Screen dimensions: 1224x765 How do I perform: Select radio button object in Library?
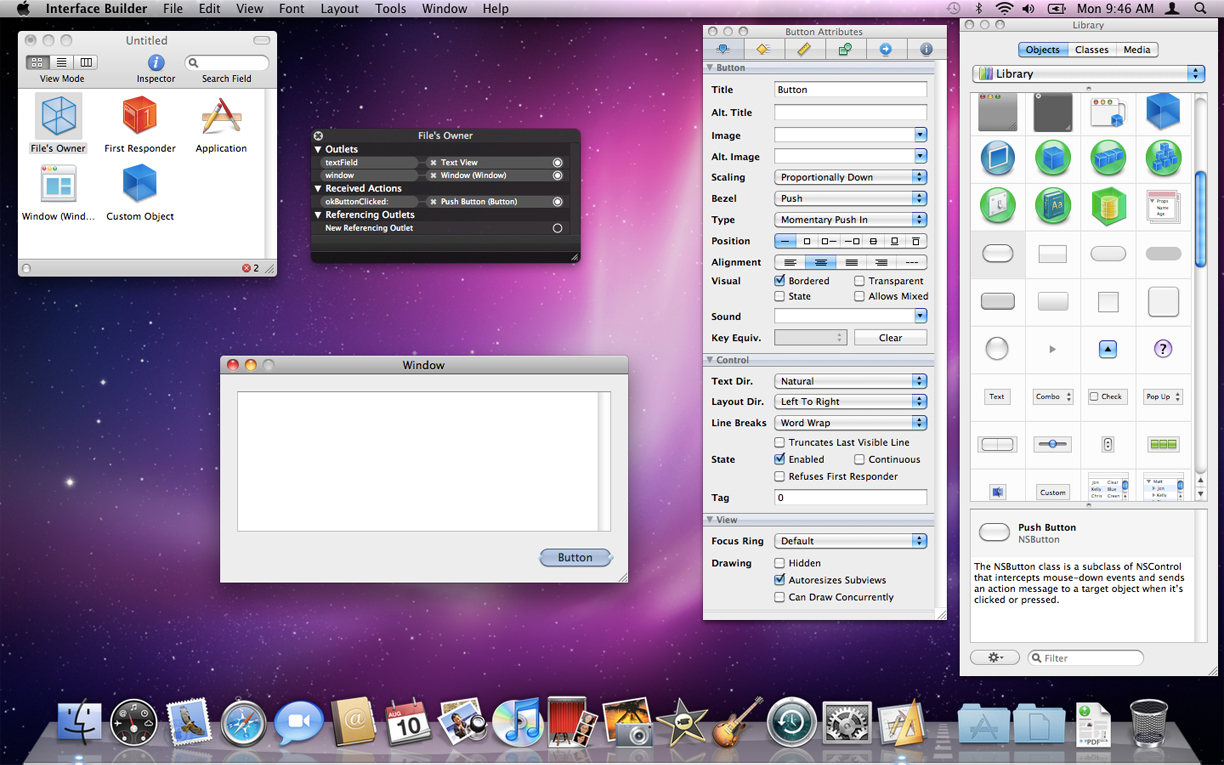[997, 349]
